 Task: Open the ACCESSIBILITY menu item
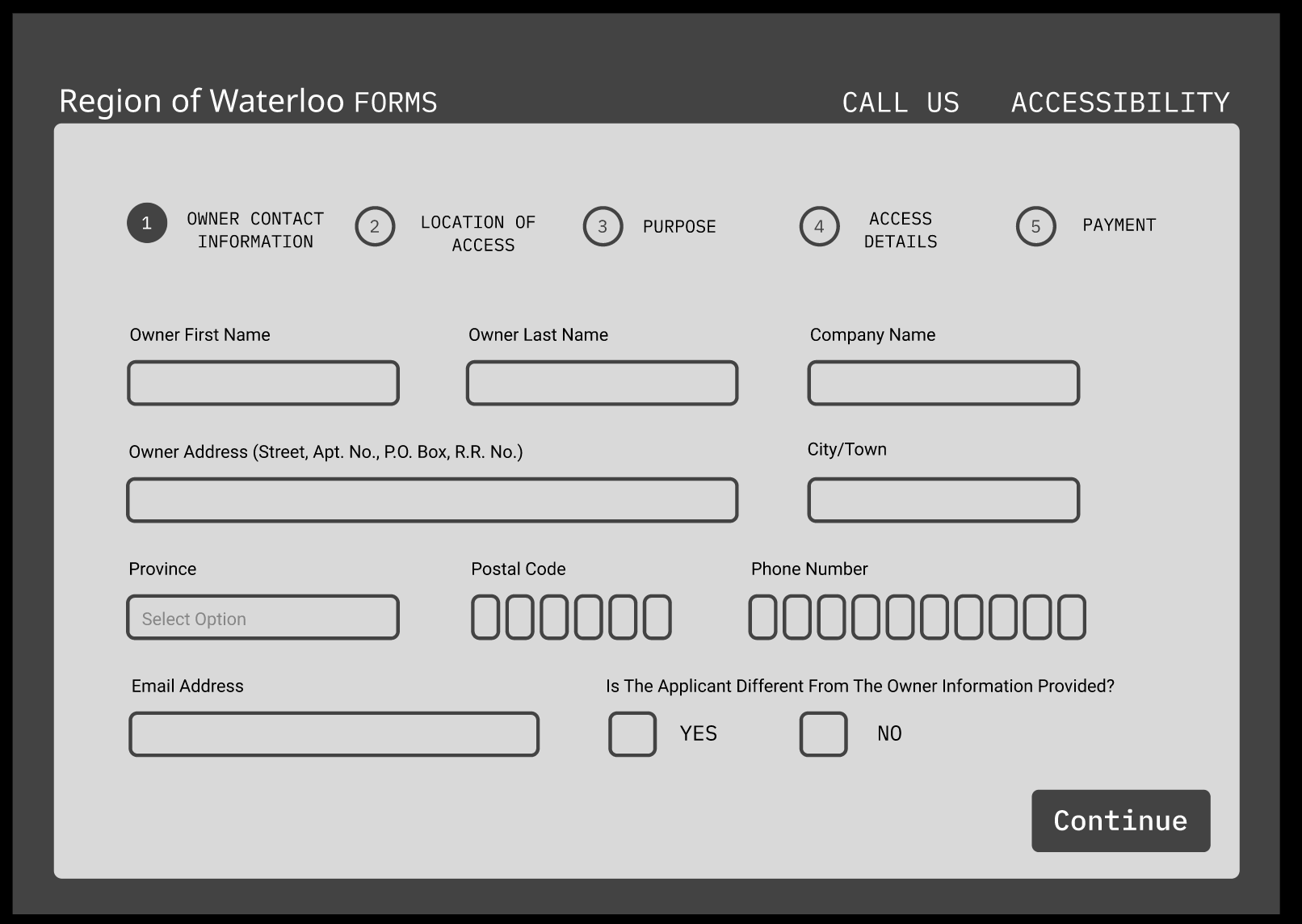point(1120,103)
